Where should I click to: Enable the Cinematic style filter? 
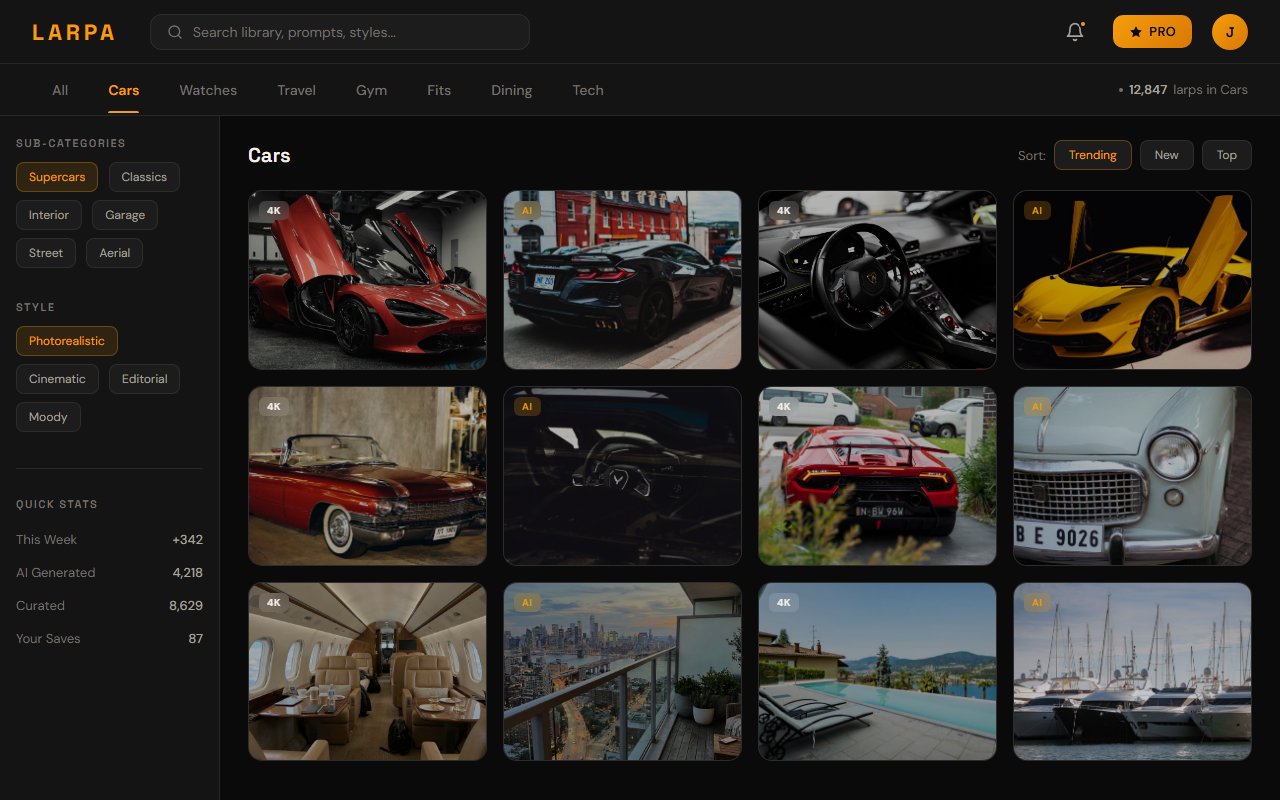(57, 378)
